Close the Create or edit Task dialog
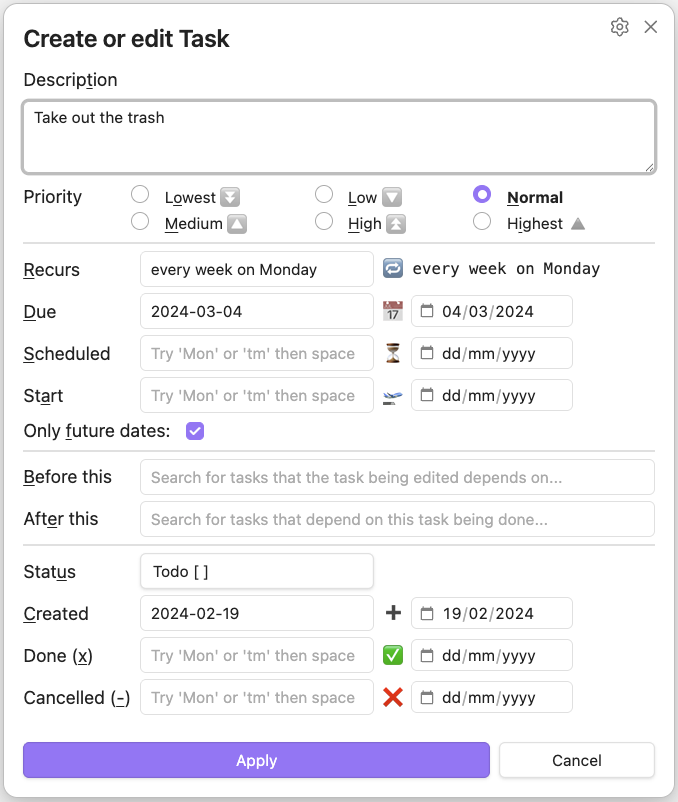This screenshot has height=802, width=678. pyautogui.click(x=651, y=27)
